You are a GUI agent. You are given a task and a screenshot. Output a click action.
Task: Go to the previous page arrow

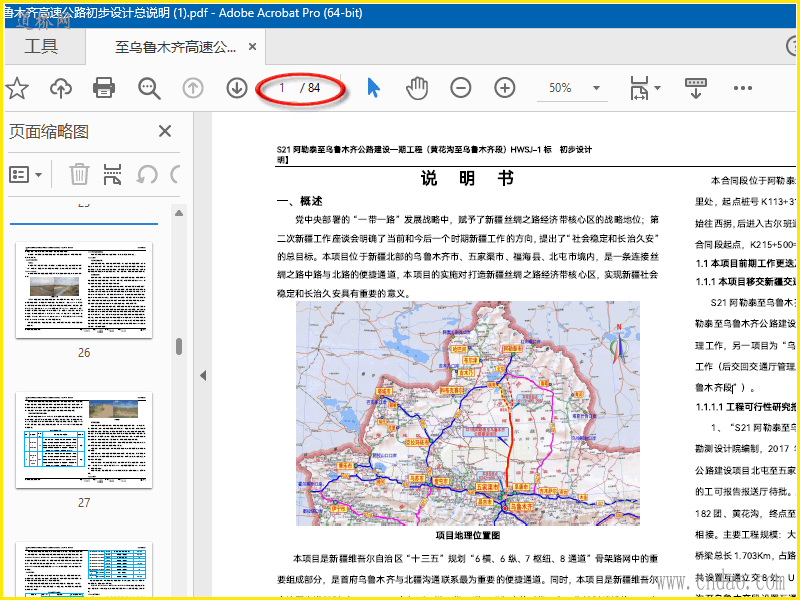click(x=193, y=88)
